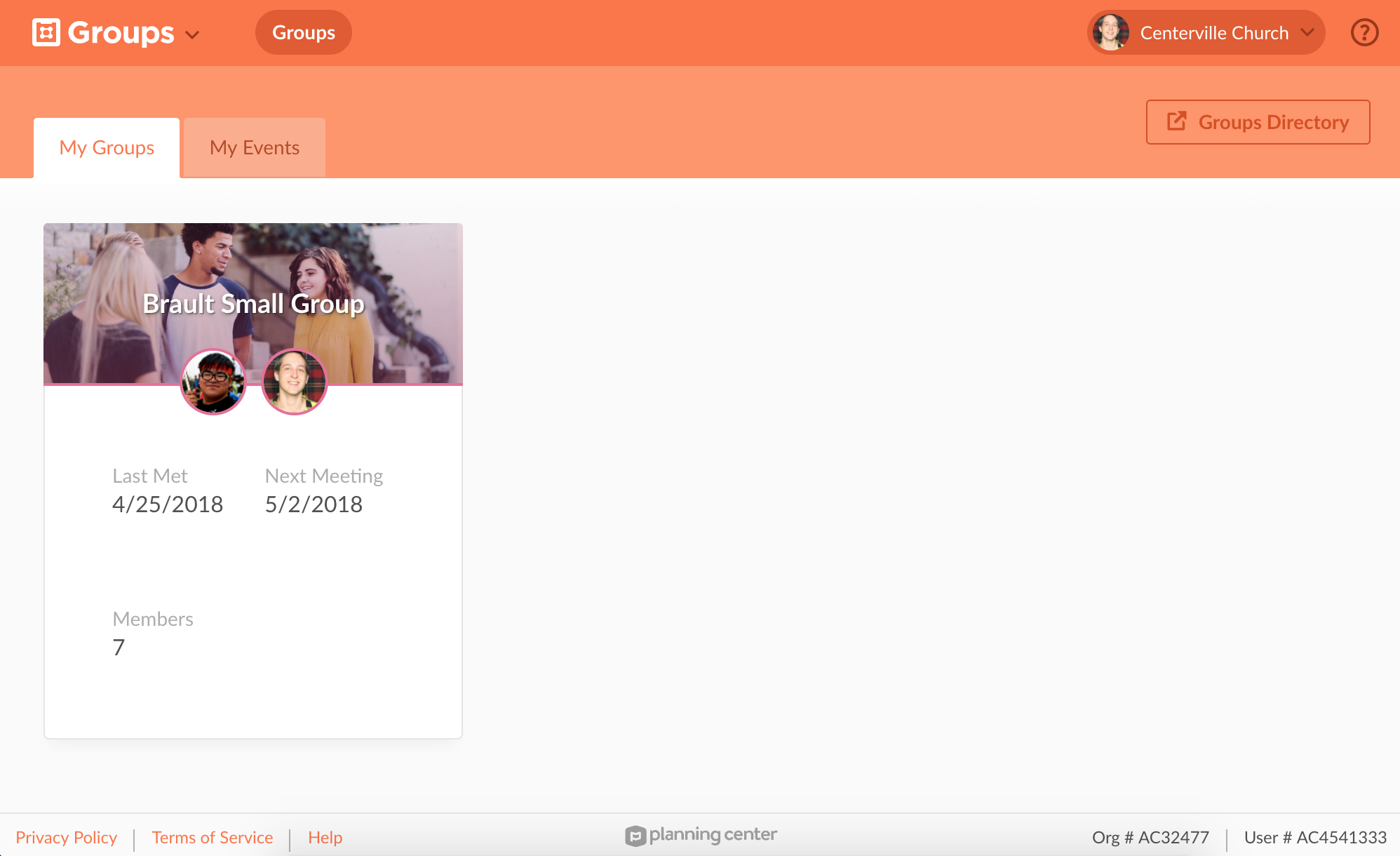Click the Groups pill in the navigation bar
This screenshot has width=1400, height=856.
(x=303, y=32)
